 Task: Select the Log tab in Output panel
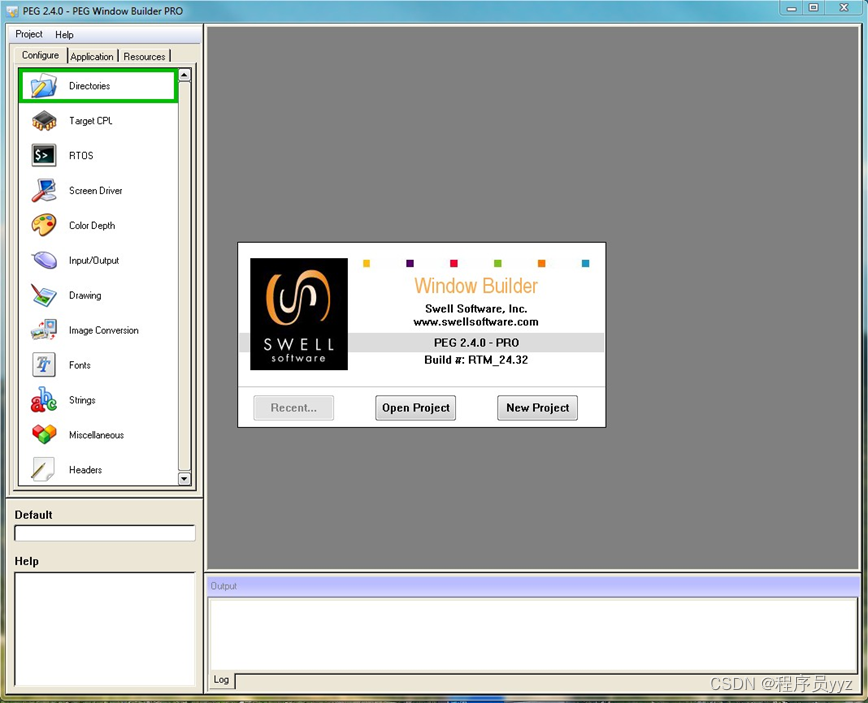click(221, 680)
